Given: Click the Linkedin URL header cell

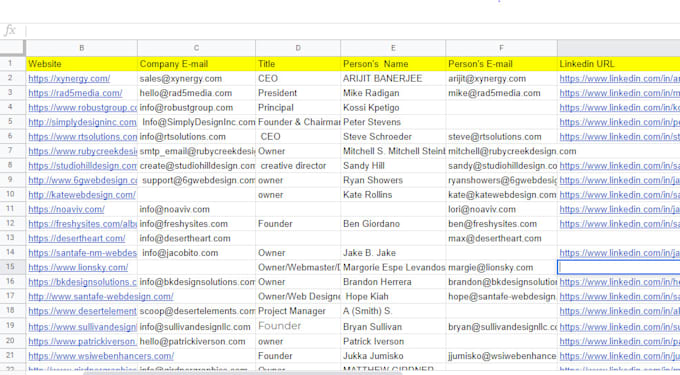Looking at the screenshot, I should 618,64.
